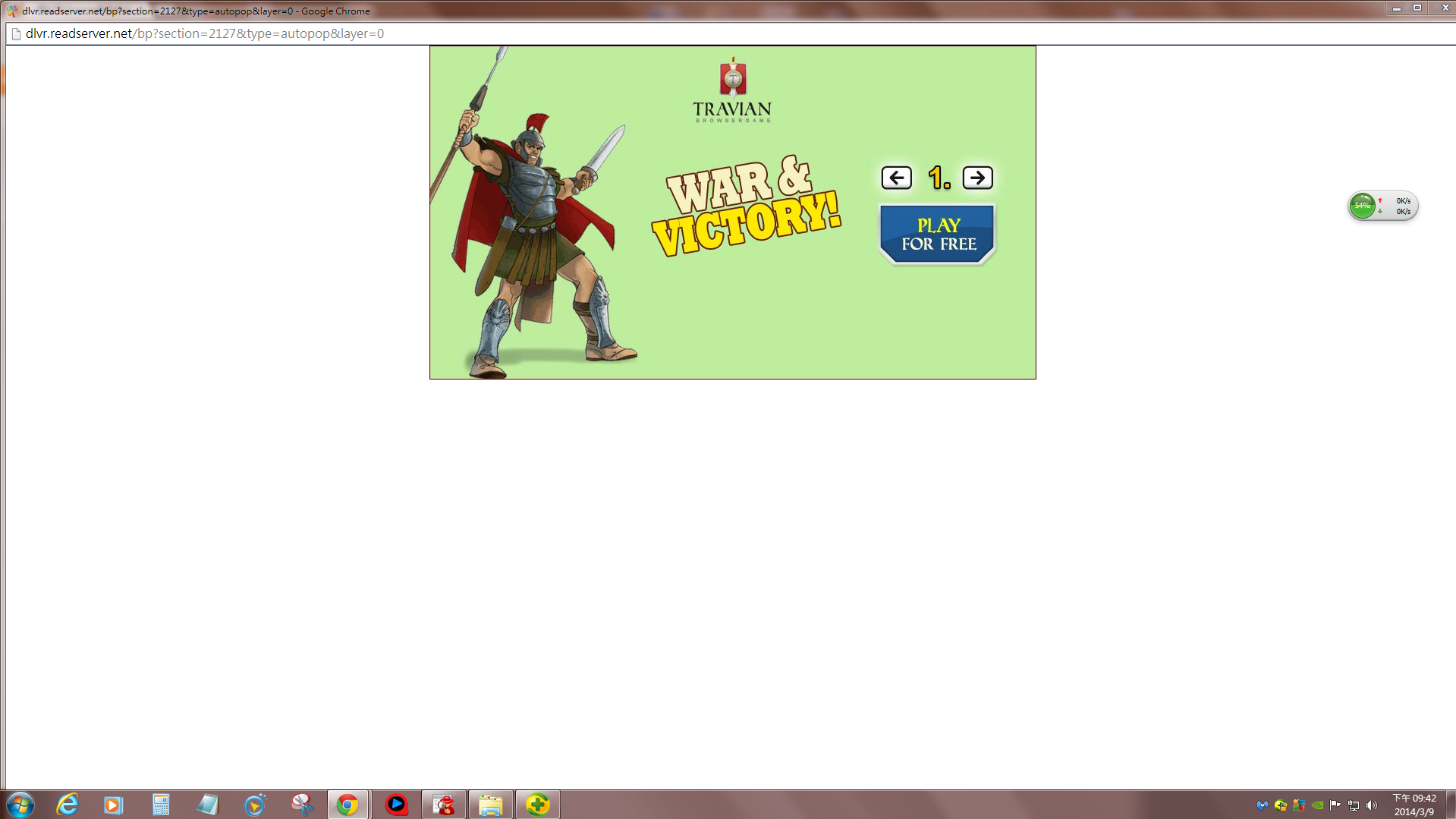Click the green 54% floating accelerator ball
1456x819 pixels.
[x=1363, y=206]
